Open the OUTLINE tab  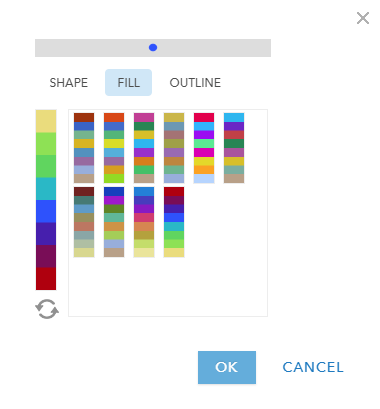pyautogui.click(x=195, y=83)
